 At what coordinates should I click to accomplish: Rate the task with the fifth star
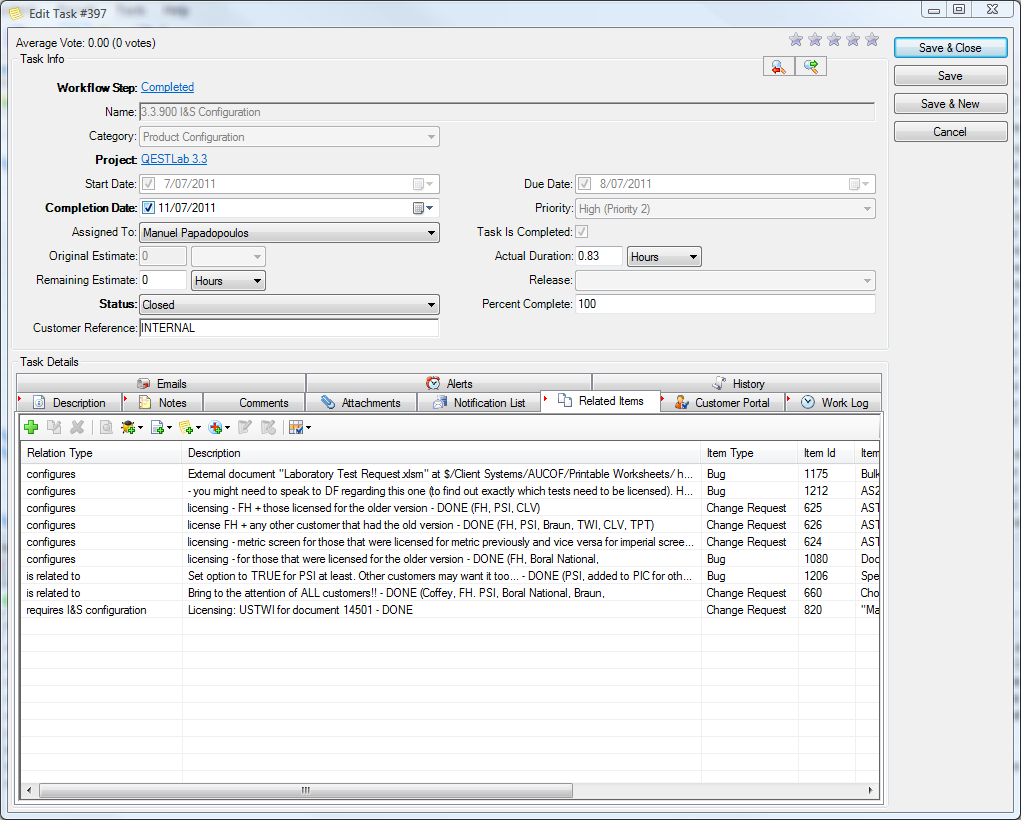pyautogui.click(x=872, y=40)
